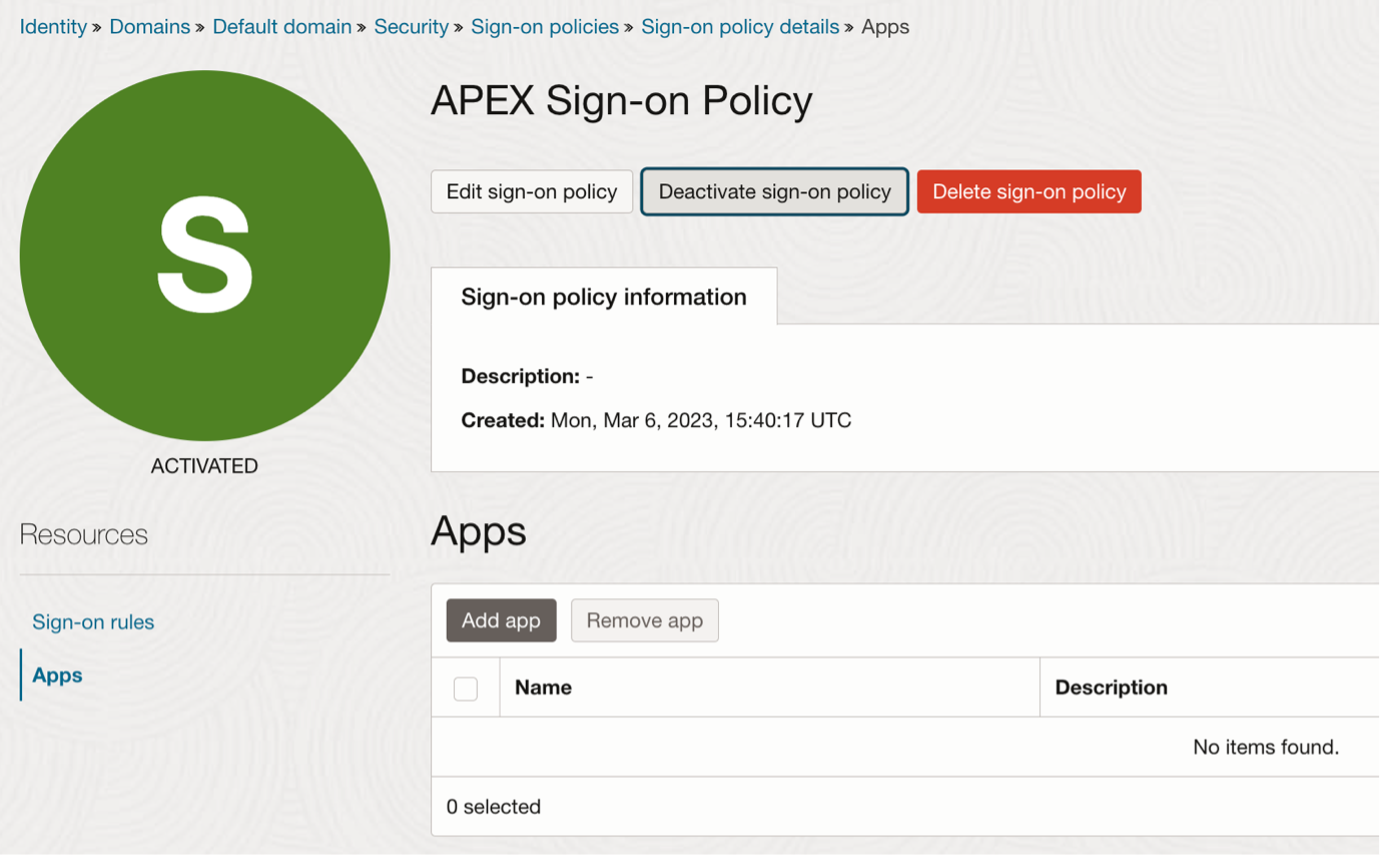Go to Security from the breadcrumb
The width and height of the screenshot is (1384, 858).
412,27
